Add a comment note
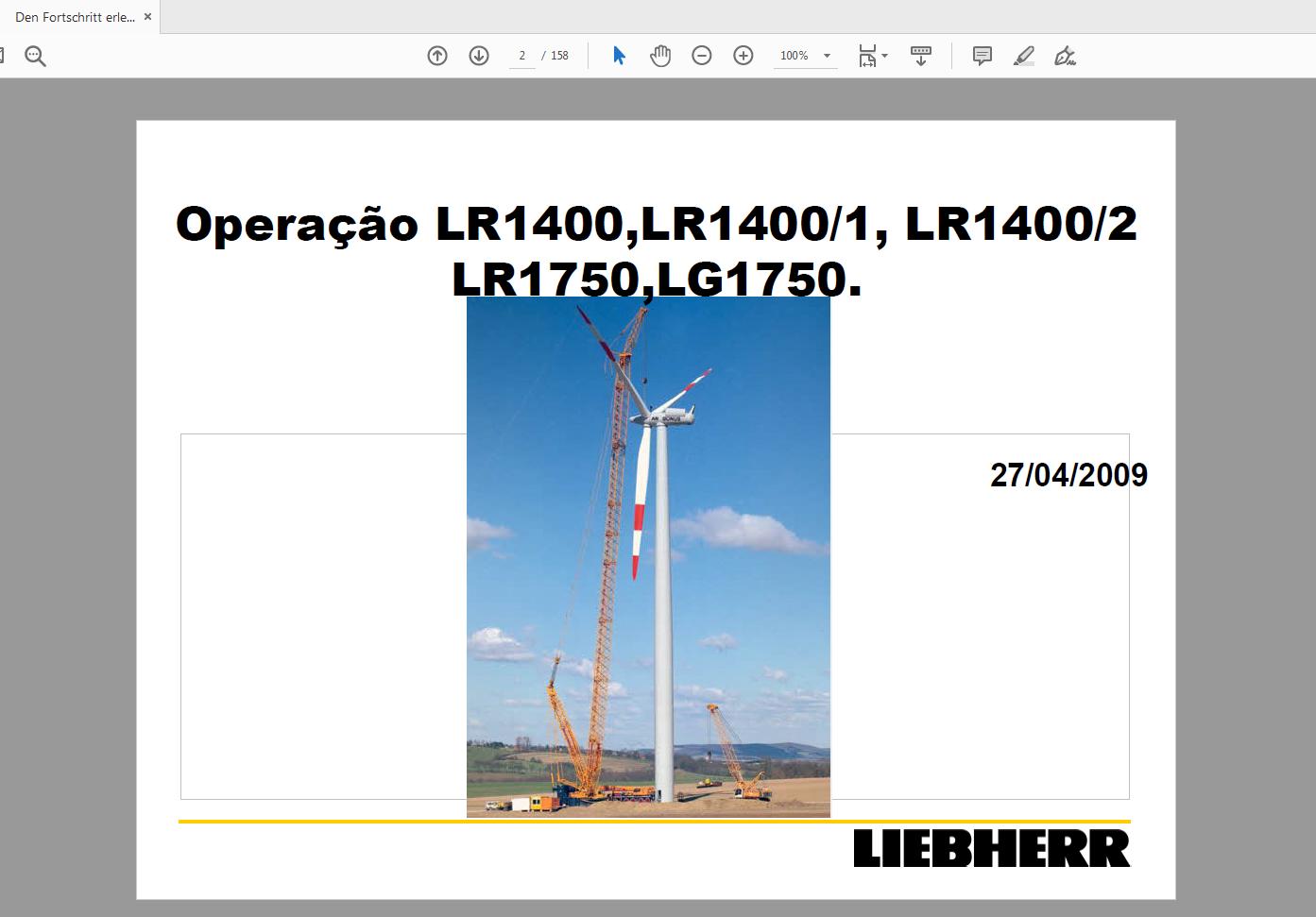The image size is (1316, 917). coord(983,56)
